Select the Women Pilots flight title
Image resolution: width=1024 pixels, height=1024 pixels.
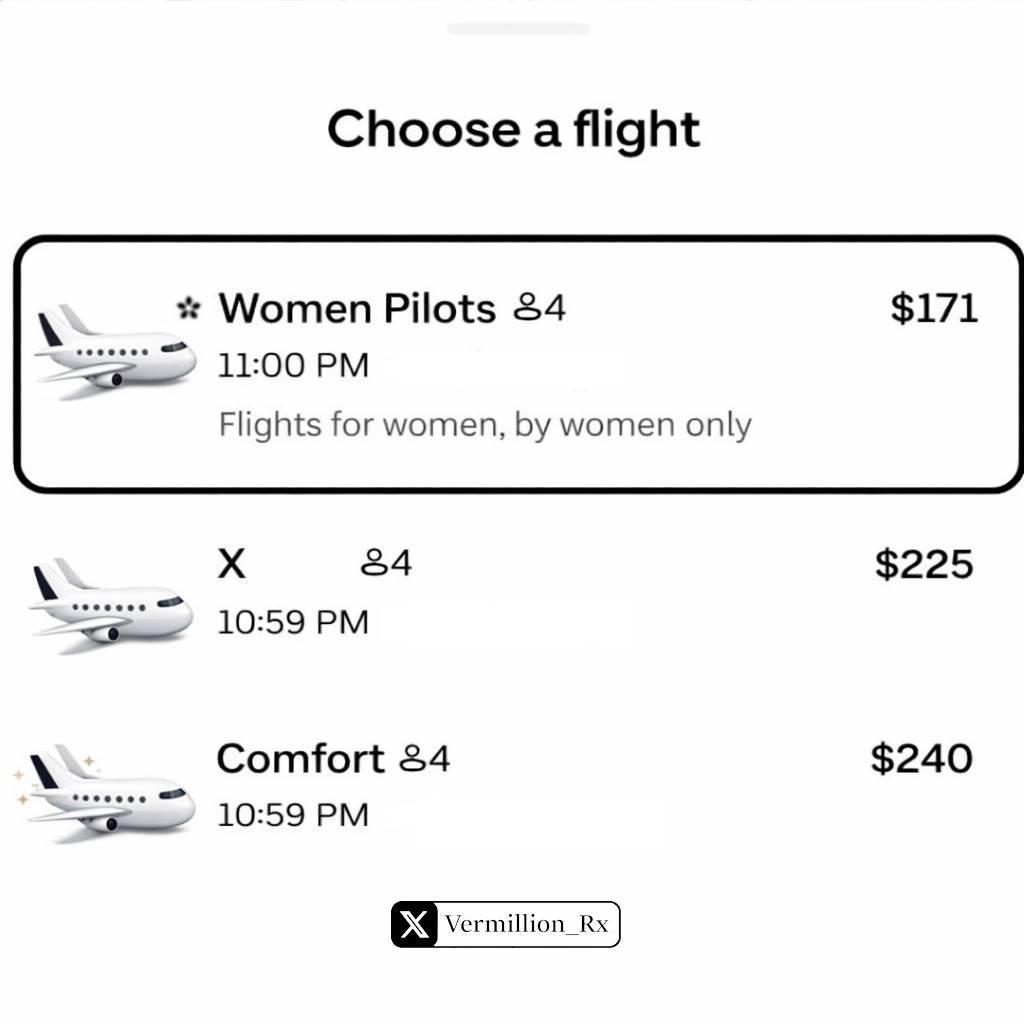click(x=357, y=308)
